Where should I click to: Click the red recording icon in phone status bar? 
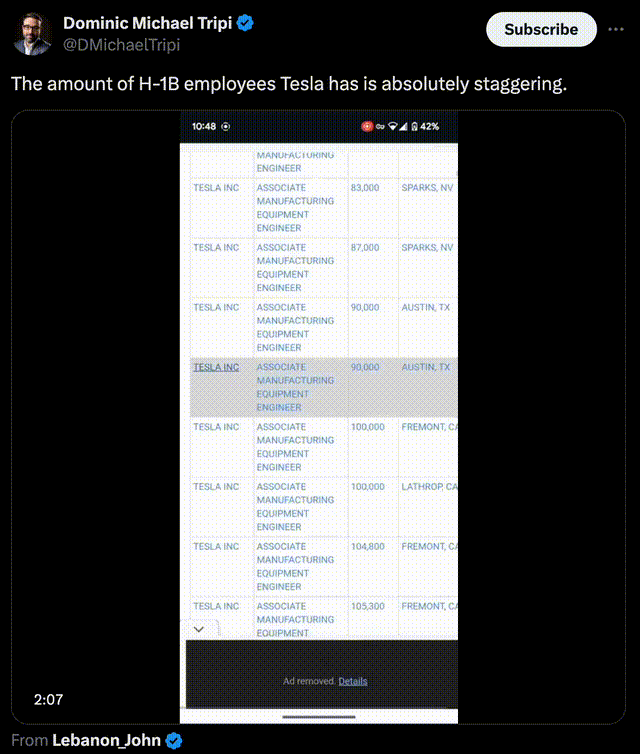point(367,127)
